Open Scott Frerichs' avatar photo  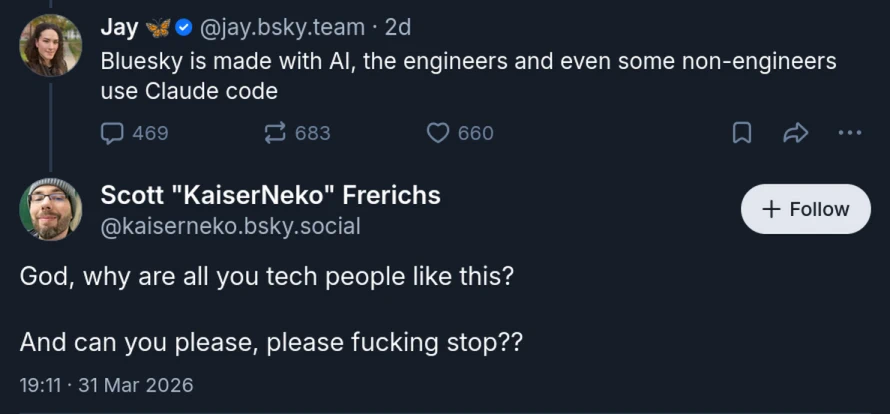pos(51,210)
